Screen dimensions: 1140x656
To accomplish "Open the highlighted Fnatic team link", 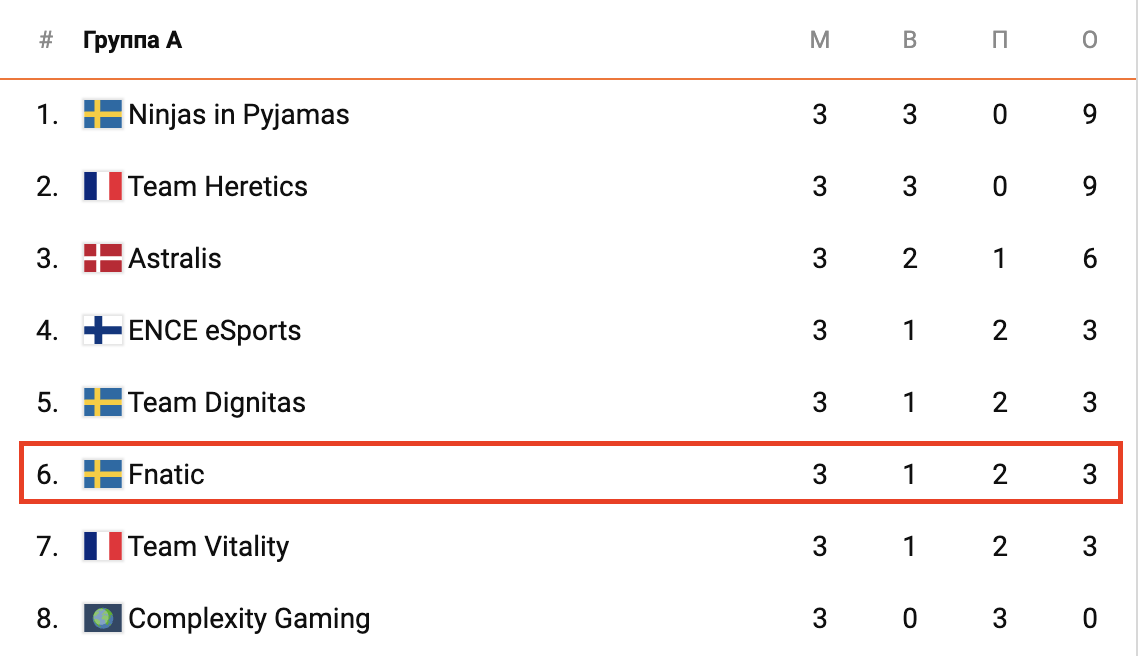I will pyautogui.click(x=167, y=474).
